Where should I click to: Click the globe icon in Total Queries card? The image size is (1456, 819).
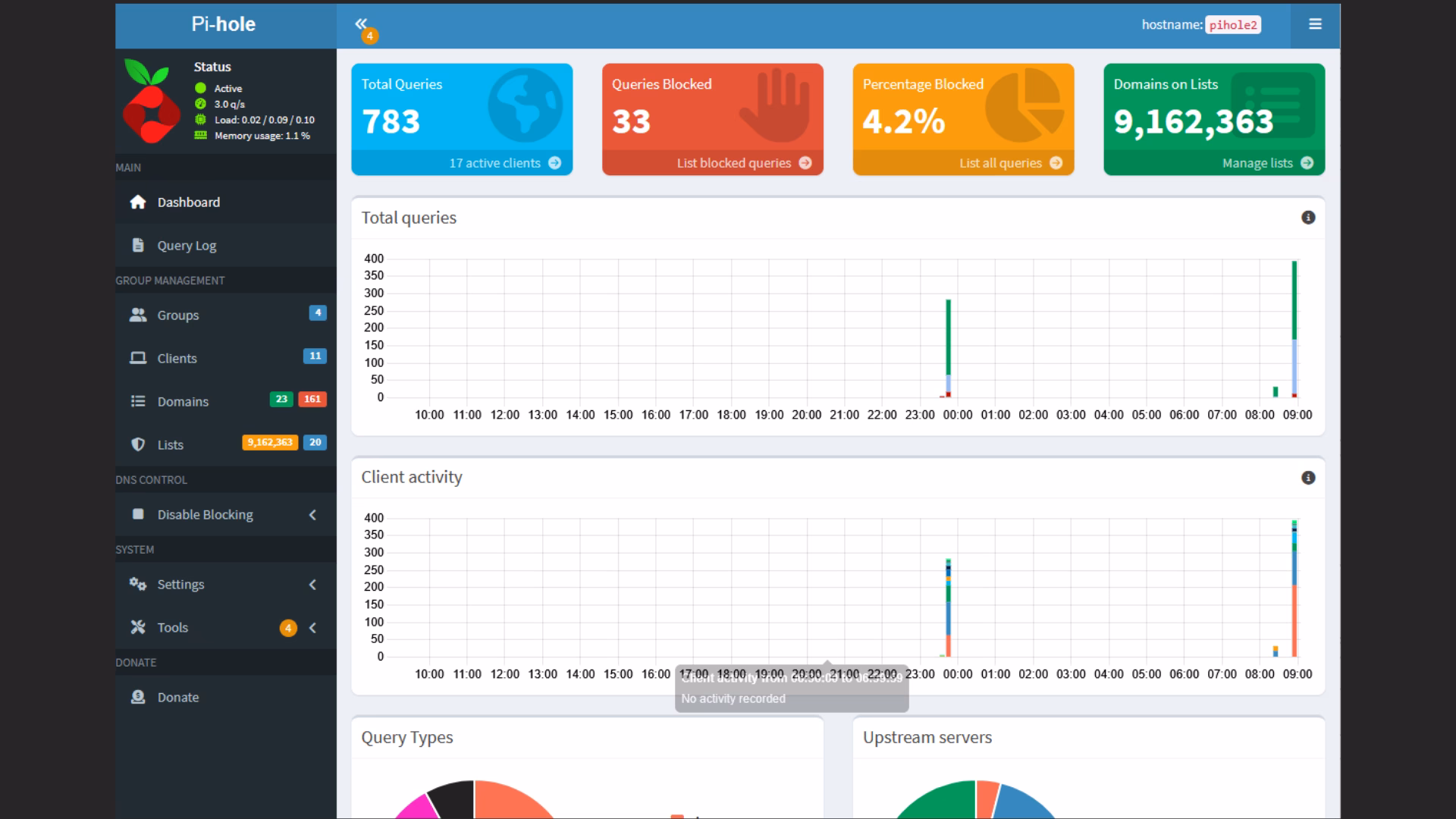coord(525,105)
